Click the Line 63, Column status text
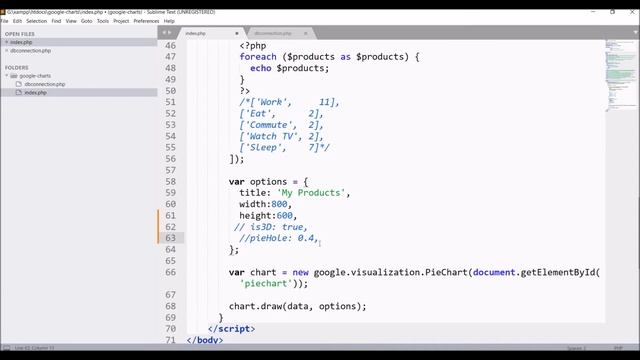The height and width of the screenshot is (360, 640). point(34,348)
